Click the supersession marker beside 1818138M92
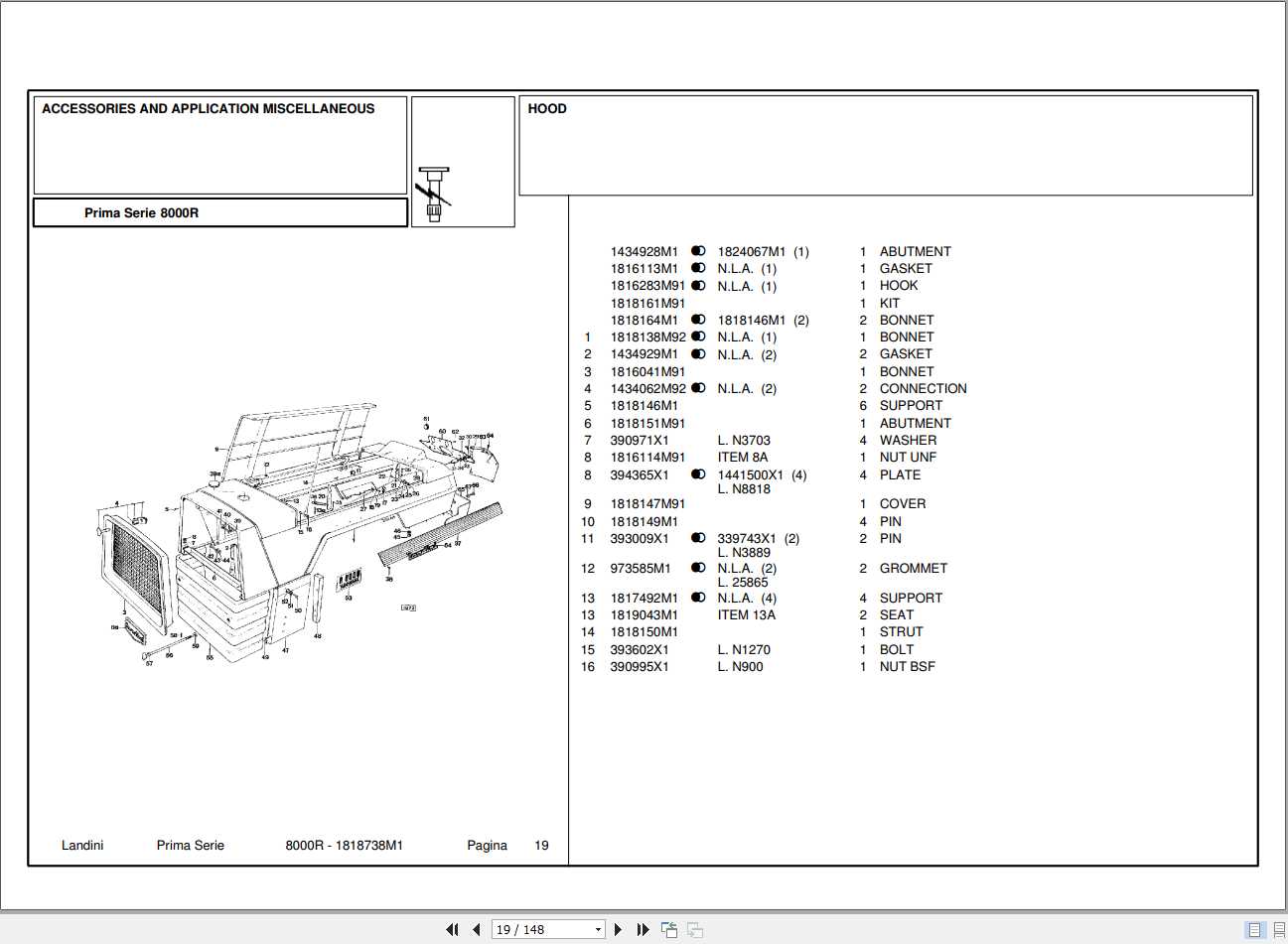Image resolution: width=1288 pixels, height=944 pixels. tap(698, 337)
